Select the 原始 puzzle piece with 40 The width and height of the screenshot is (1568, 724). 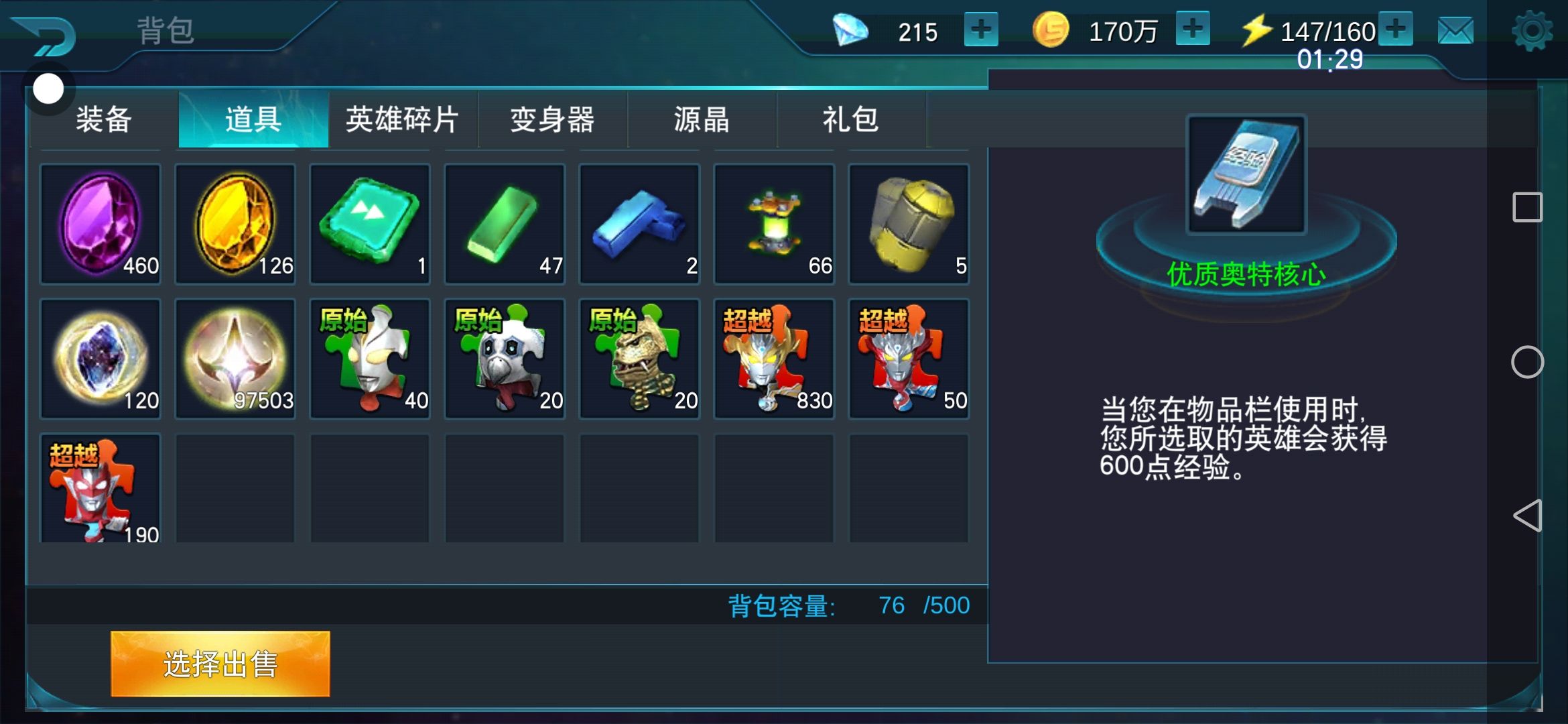tap(370, 359)
